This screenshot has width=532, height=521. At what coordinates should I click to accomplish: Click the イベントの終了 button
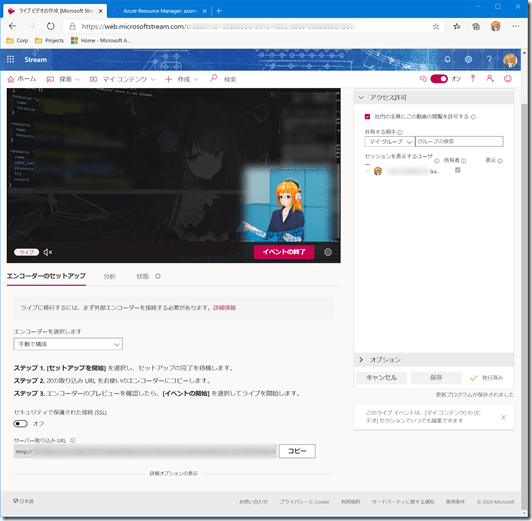pos(284,252)
